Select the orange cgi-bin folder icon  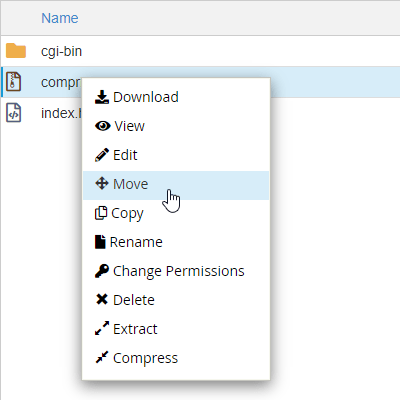16,50
